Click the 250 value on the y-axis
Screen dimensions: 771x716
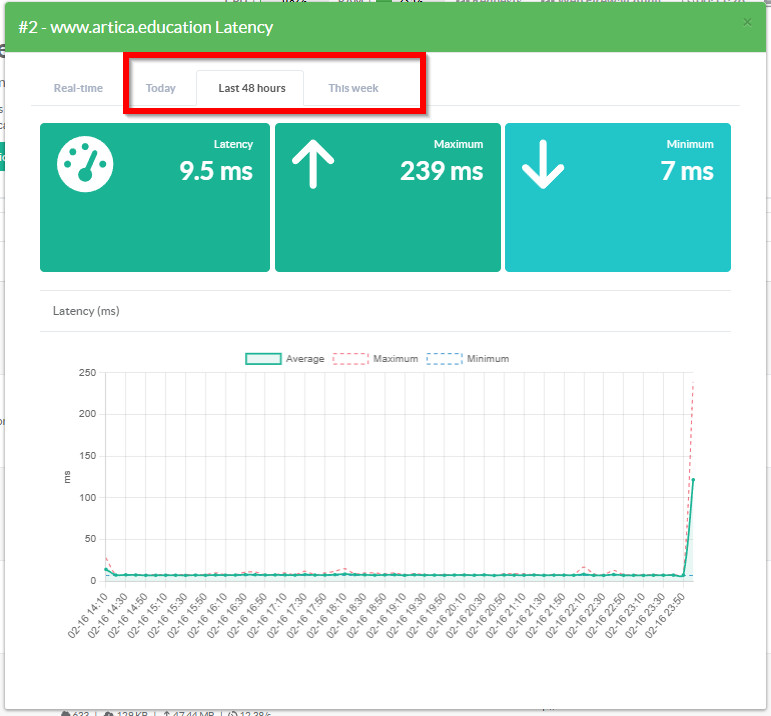87,373
